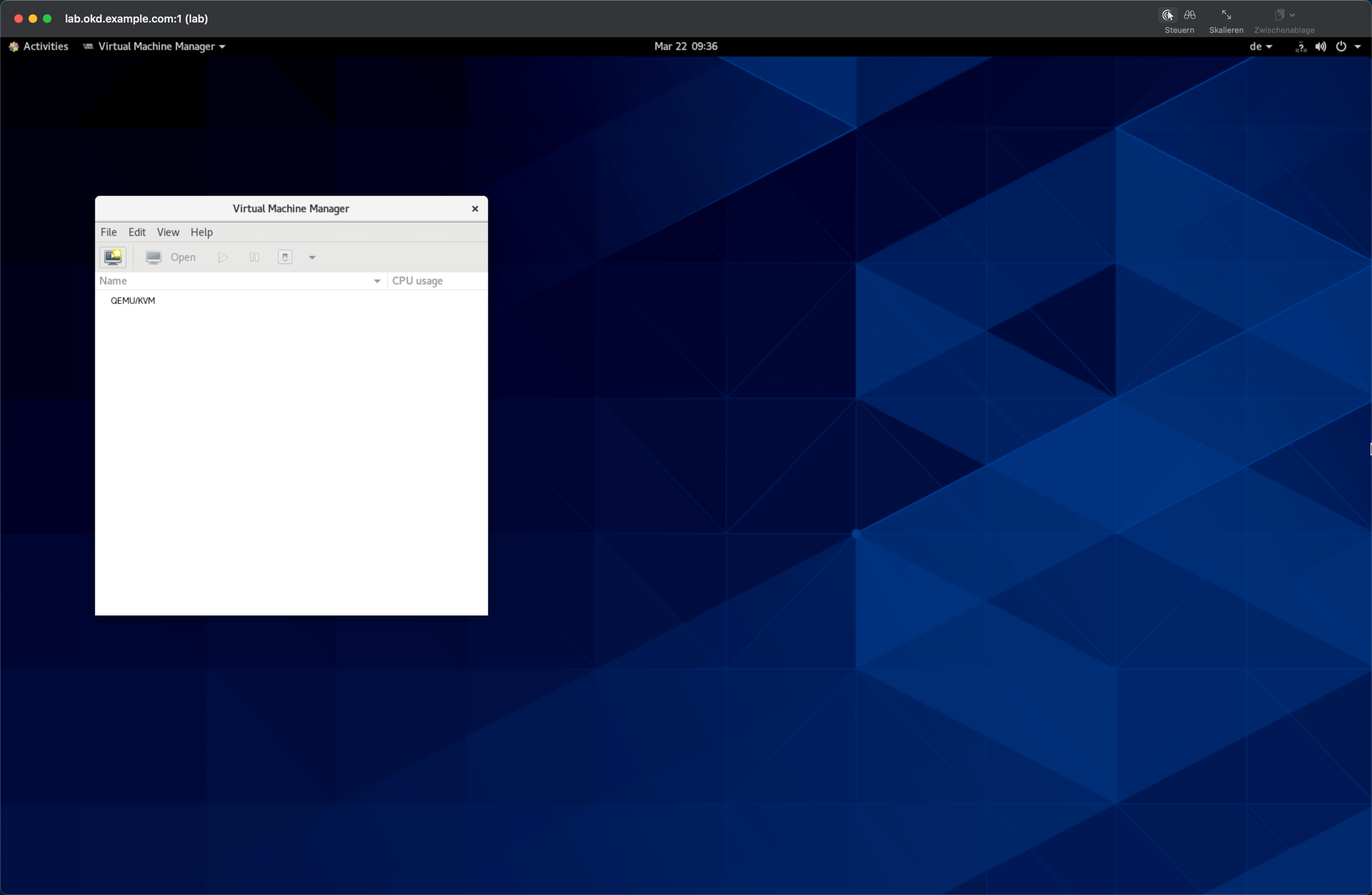Screen dimensions: 1372x895
Task: Open GNOME Activities overview
Action: pyautogui.click(x=39, y=46)
